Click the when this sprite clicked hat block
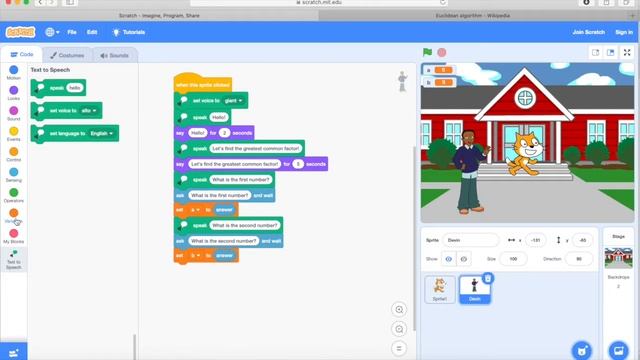Image resolution: width=640 pixels, height=360 pixels. point(203,84)
